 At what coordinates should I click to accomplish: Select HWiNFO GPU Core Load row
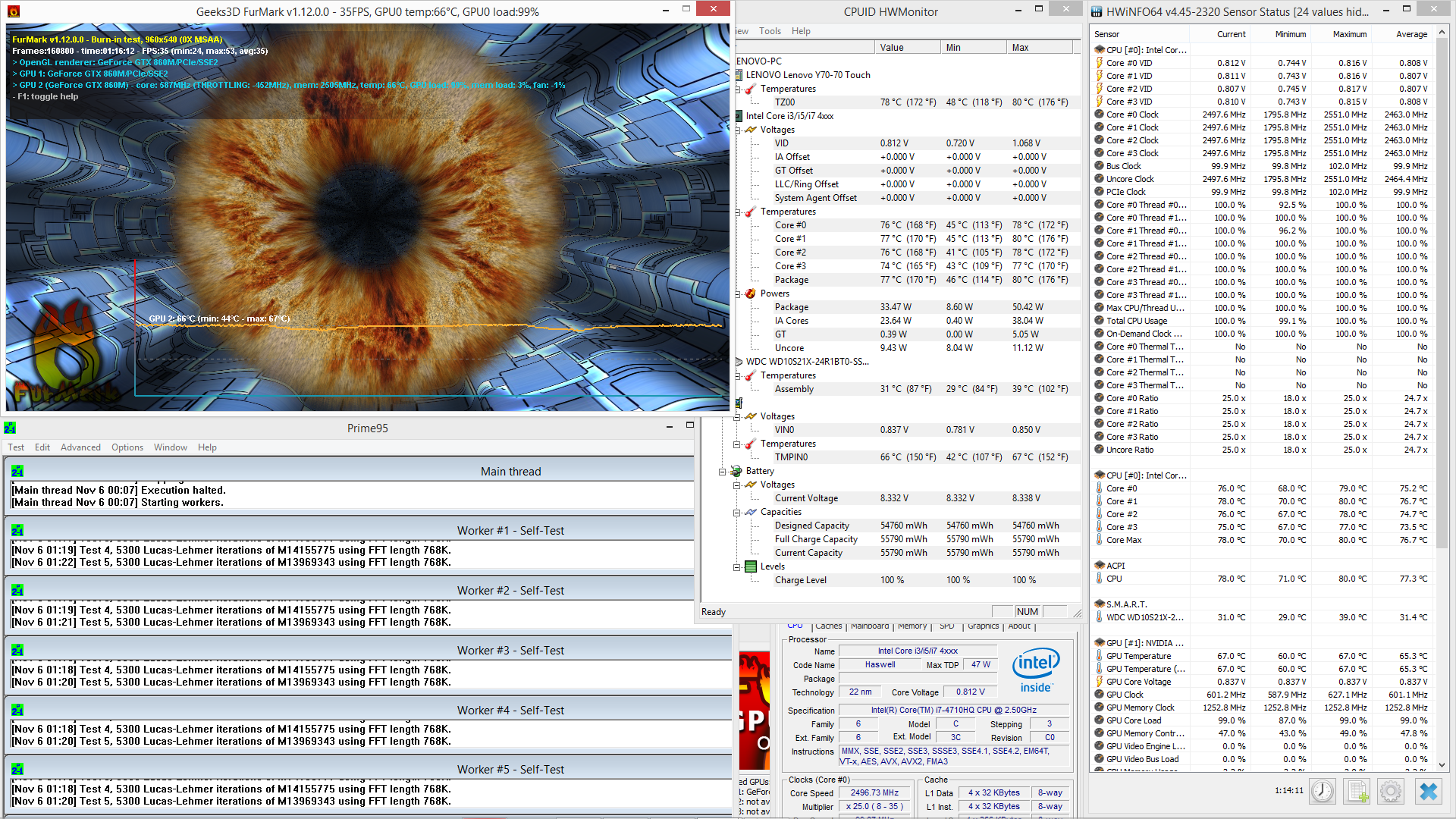click(1262, 720)
